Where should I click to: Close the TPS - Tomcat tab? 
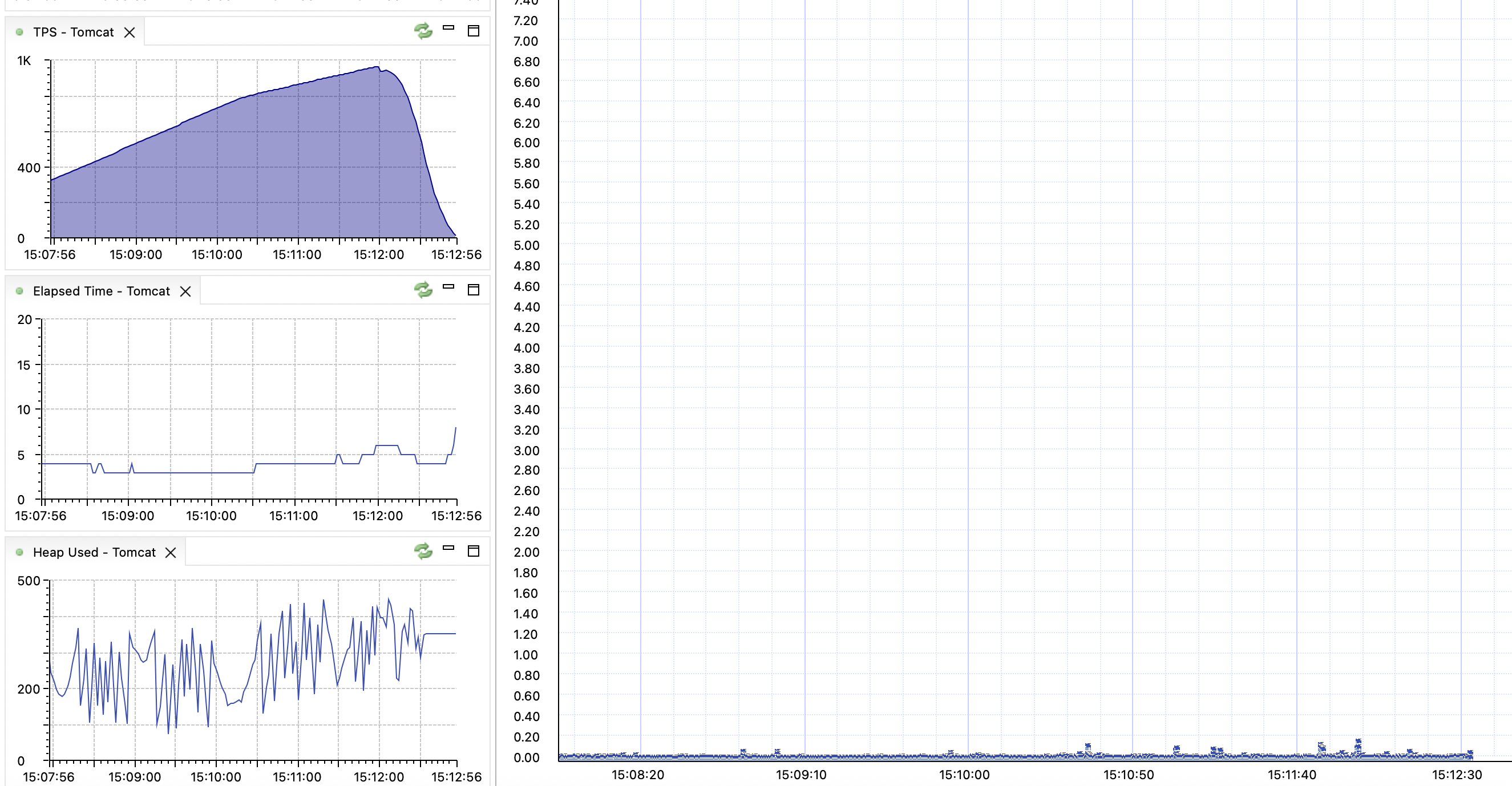tap(130, 33)
